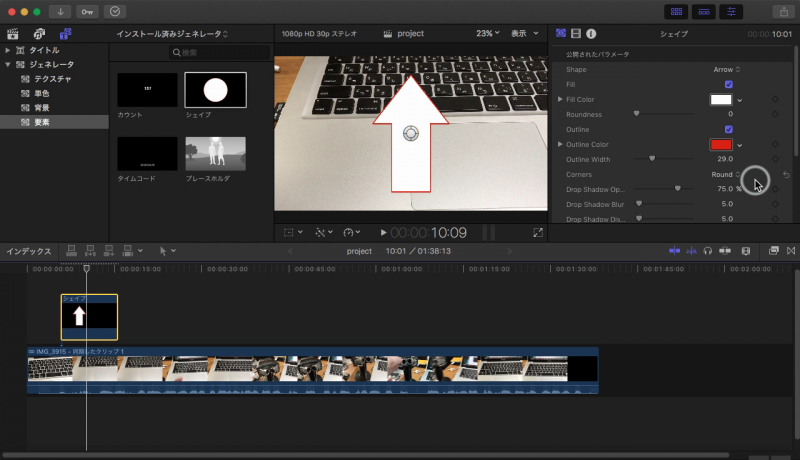Expand the タイトル category in sidebar
Viewport: 800px width, 460px height.
[x=9, y=49]
